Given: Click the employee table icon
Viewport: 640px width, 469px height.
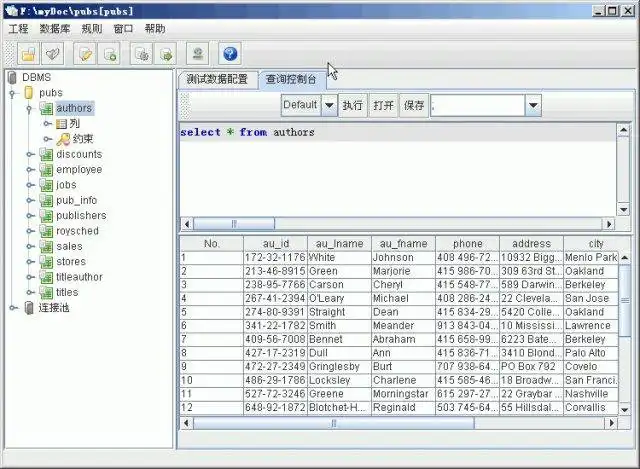Looking at the screenshot, I should [46, 170].
